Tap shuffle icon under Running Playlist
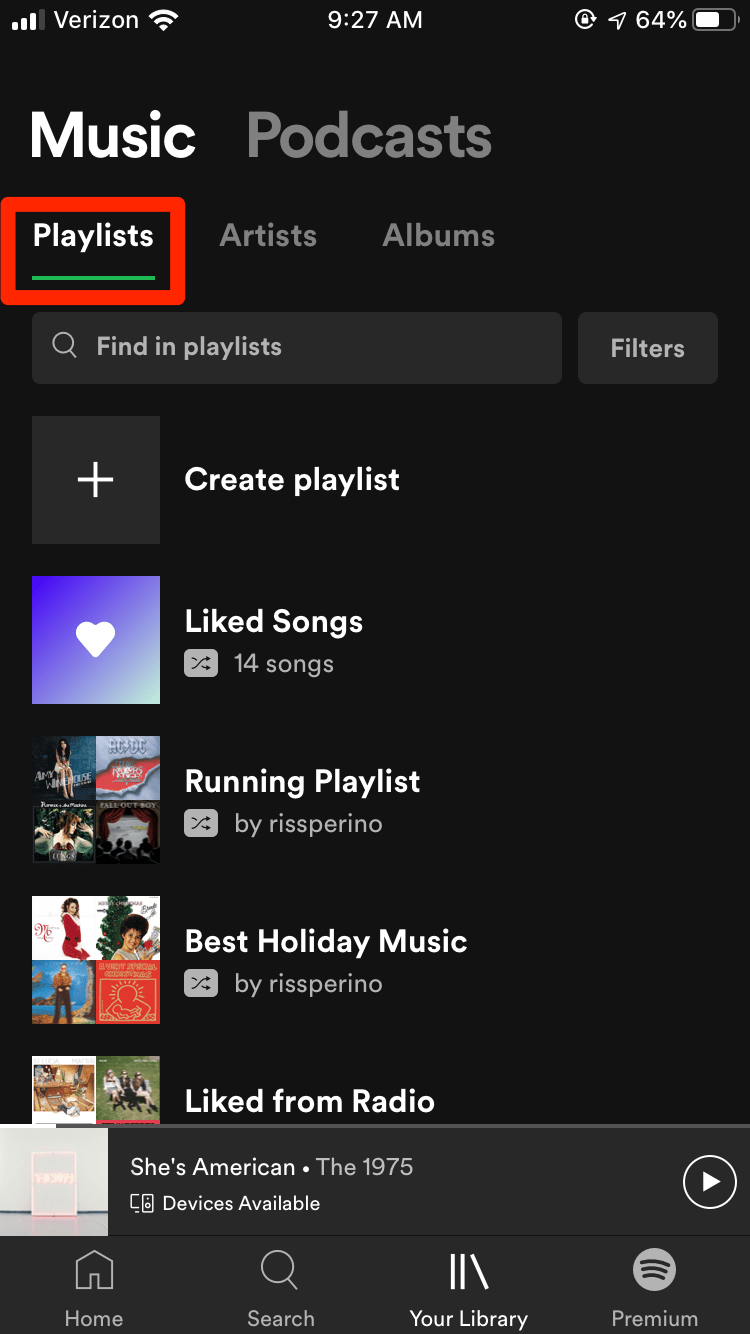The image size is (750, 1334). pyautogui.click(x=201, y=824)
